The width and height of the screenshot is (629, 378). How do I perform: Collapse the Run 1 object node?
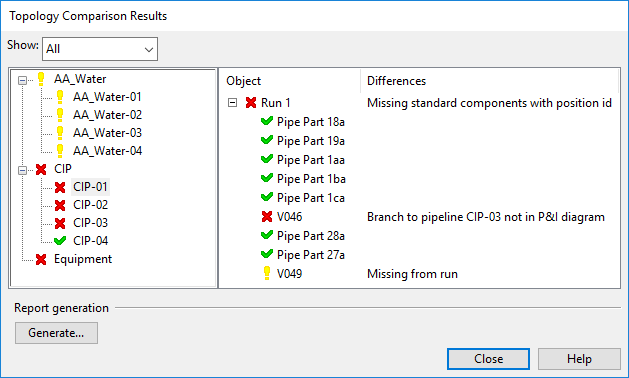click(232, 103)
